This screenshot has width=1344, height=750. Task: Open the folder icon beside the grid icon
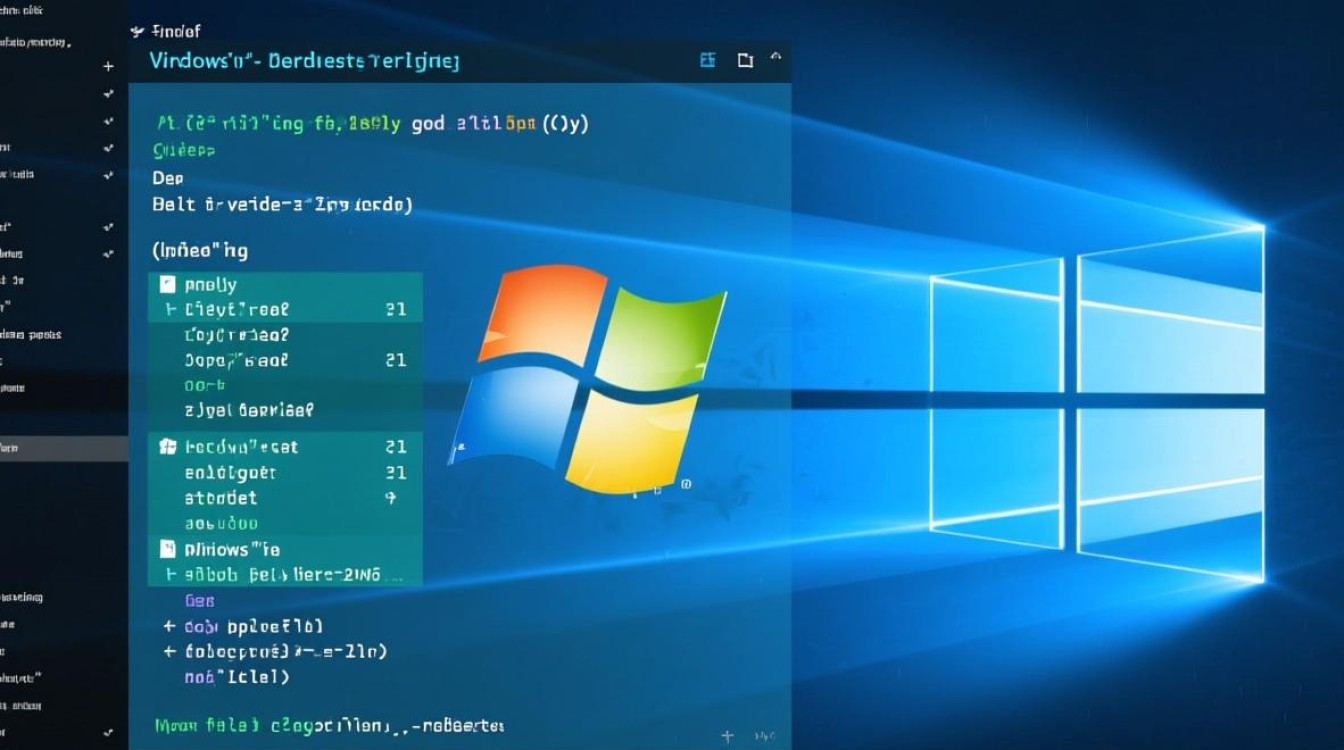pyautogui.click(x=745, y=60)
